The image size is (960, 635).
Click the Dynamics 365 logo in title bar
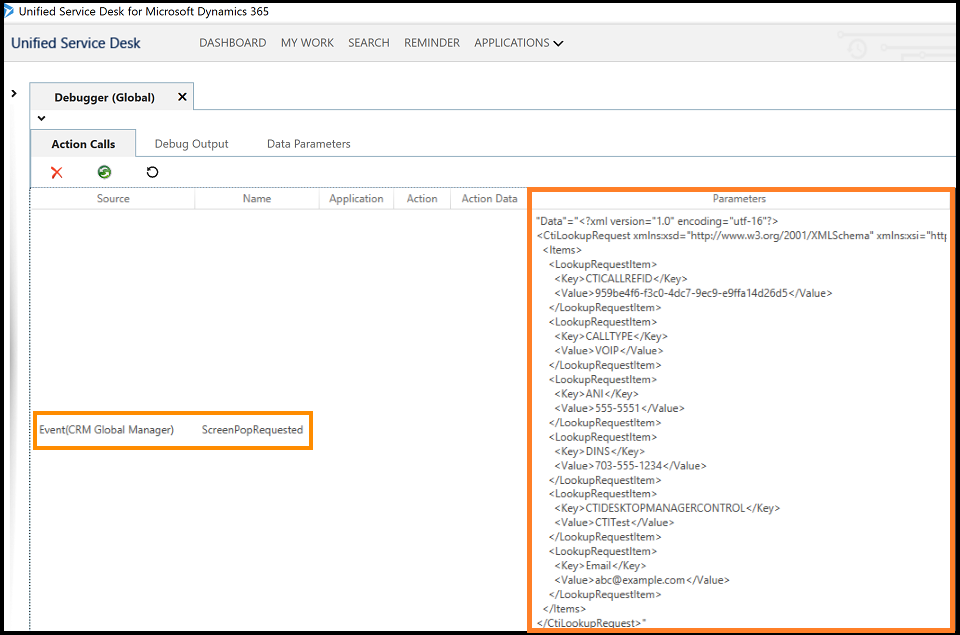[x=9, y=11]
